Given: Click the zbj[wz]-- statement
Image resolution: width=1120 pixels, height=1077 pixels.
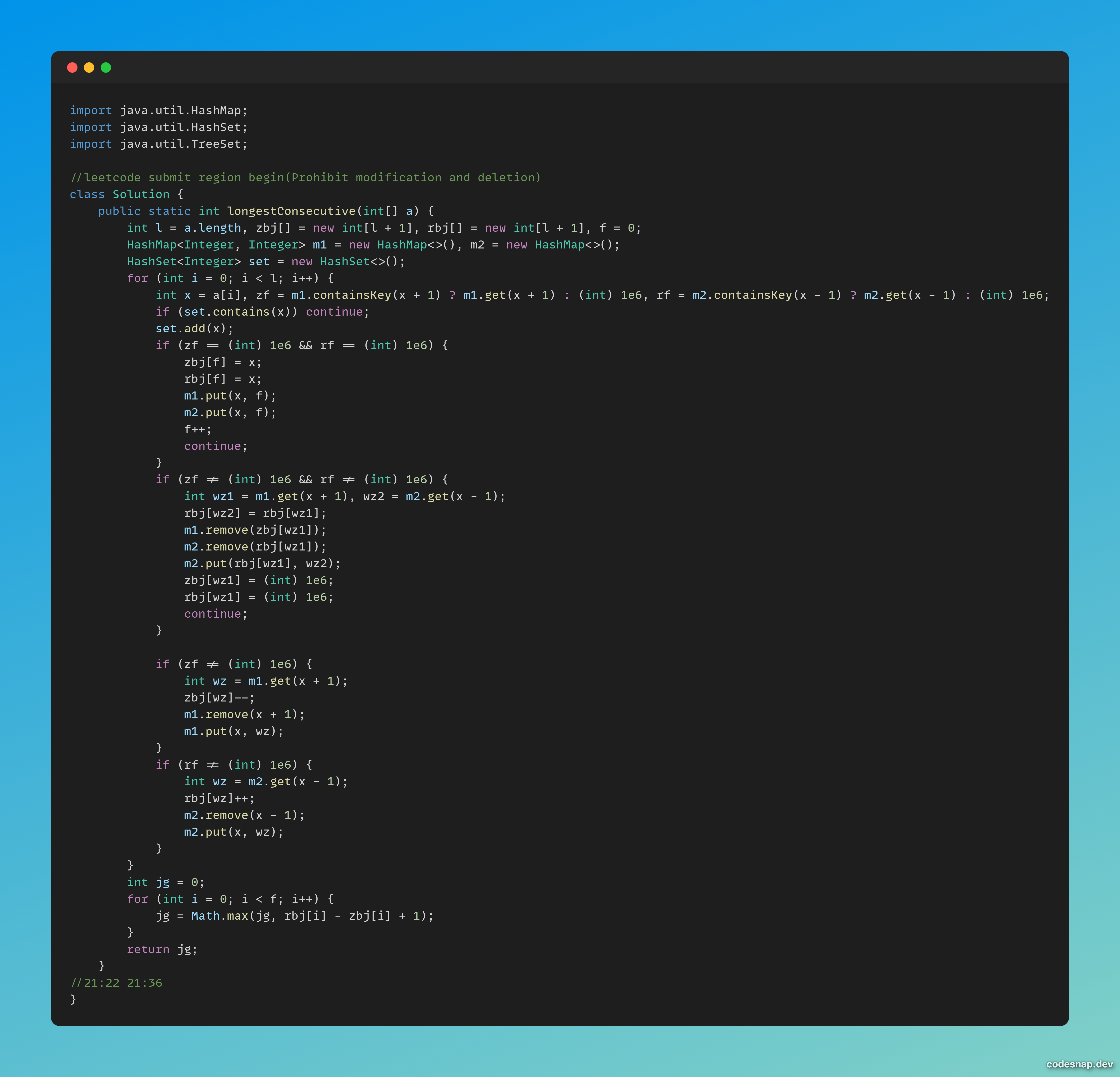Looking at the screenshot, I should click(219, 698).
